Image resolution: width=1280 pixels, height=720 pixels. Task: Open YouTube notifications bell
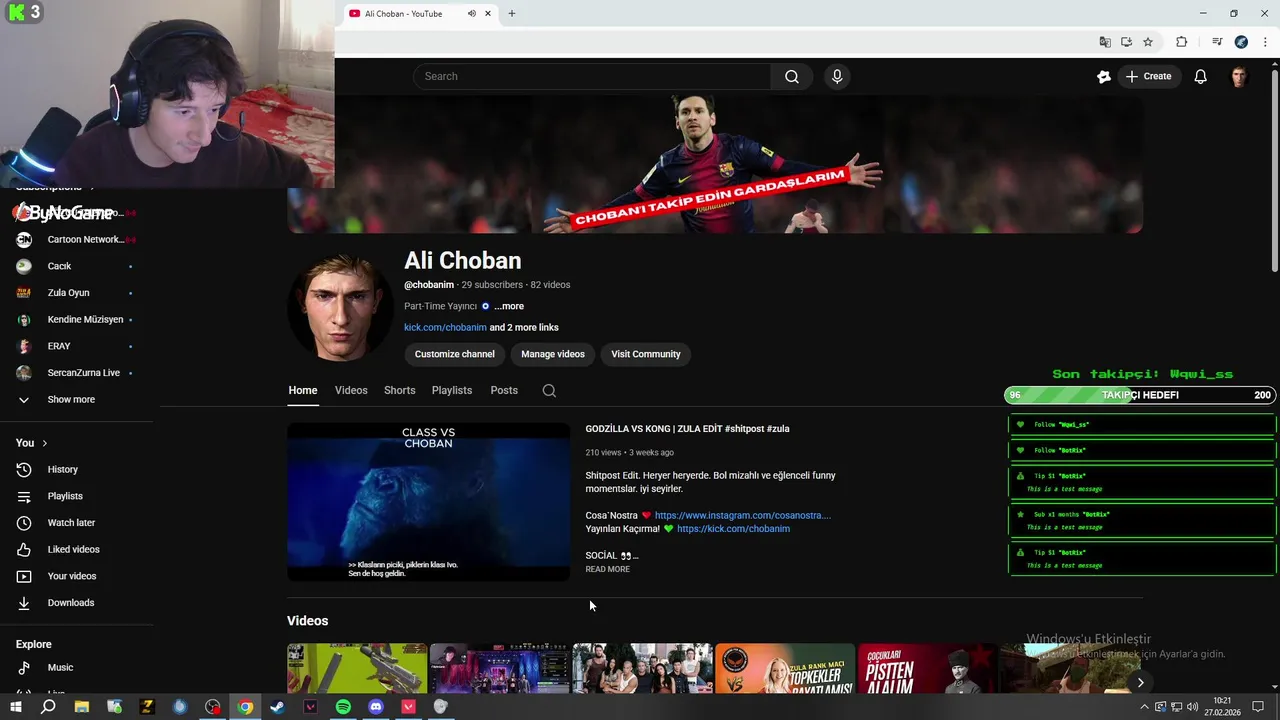click(x=1200, y=77)
